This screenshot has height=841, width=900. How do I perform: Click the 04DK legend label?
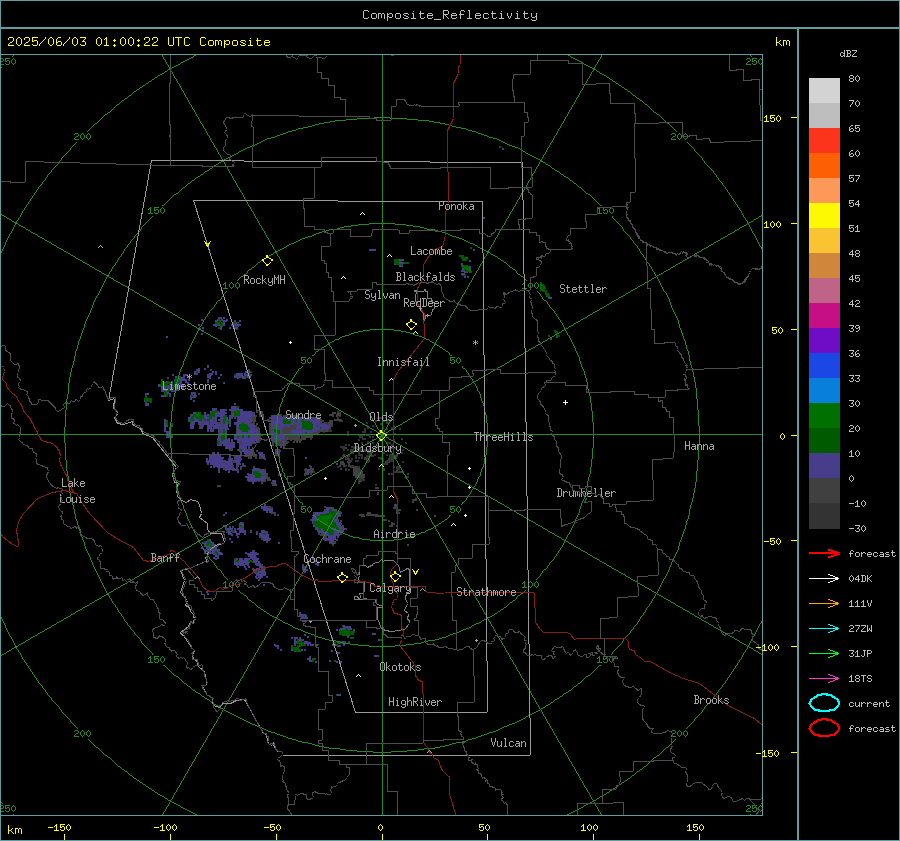860,579
